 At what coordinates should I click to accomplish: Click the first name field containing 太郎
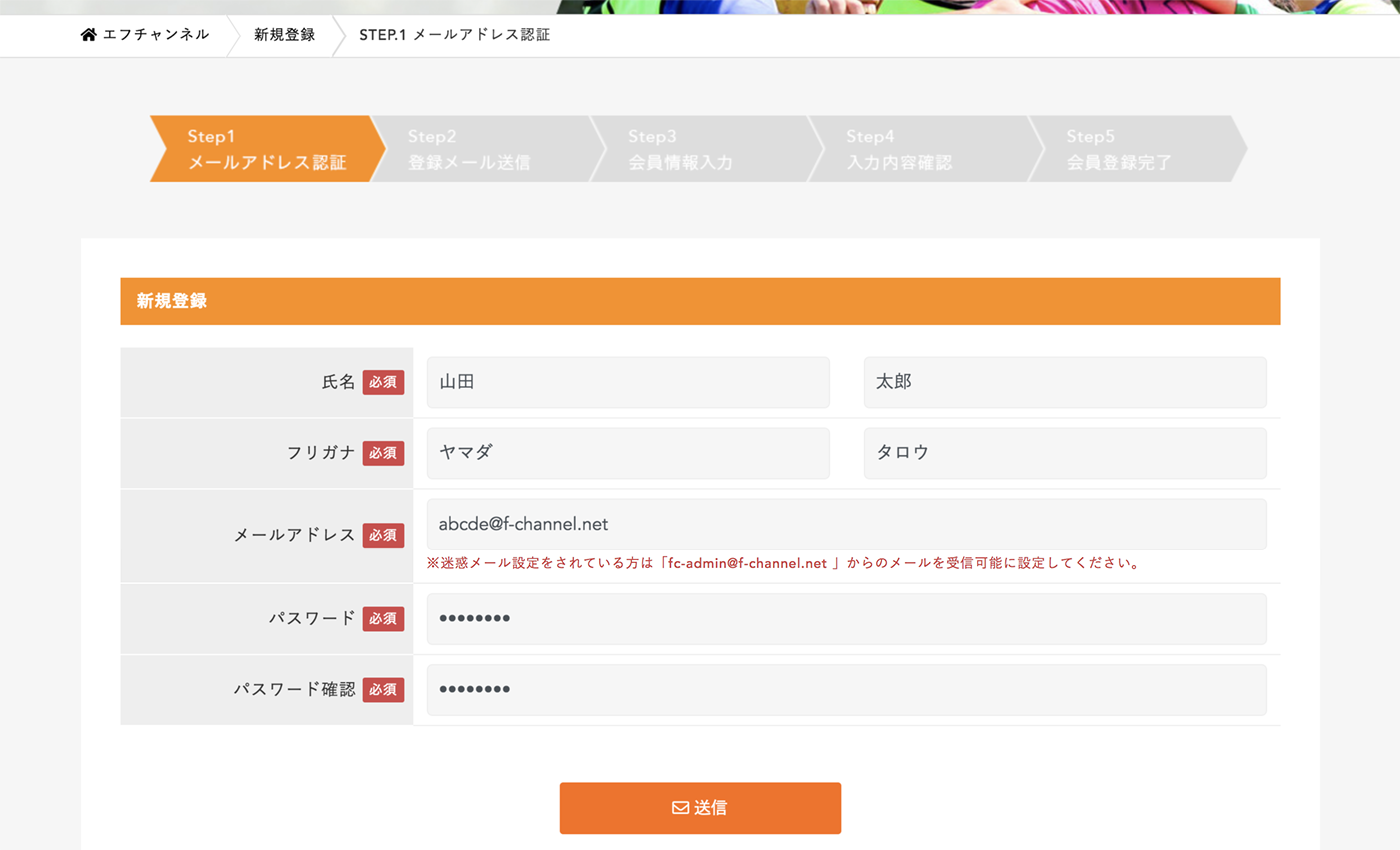1064,382
